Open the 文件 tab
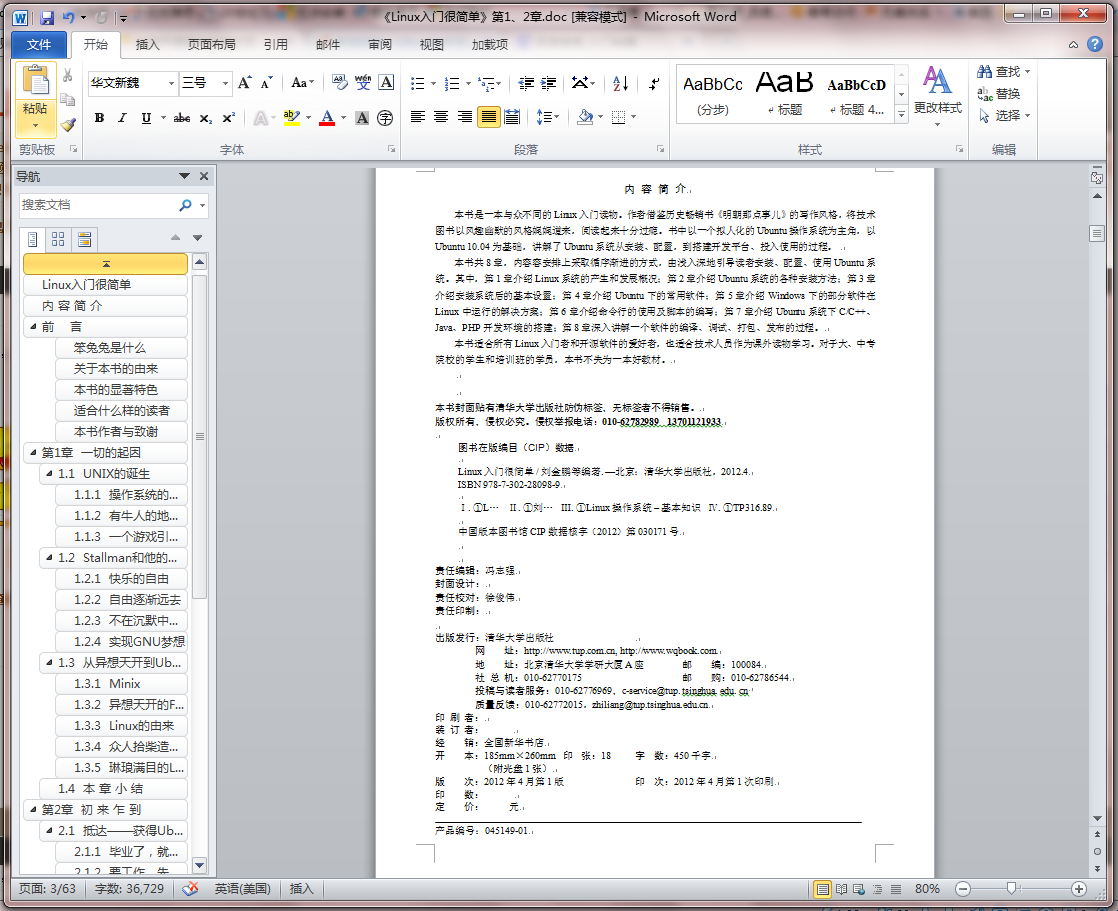The width and height of the screenshot is (1118, 911). click(39, 44)
